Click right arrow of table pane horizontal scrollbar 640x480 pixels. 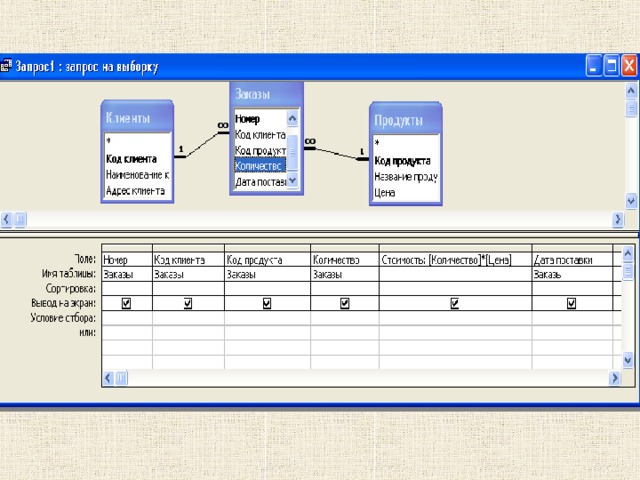[618, 220]
